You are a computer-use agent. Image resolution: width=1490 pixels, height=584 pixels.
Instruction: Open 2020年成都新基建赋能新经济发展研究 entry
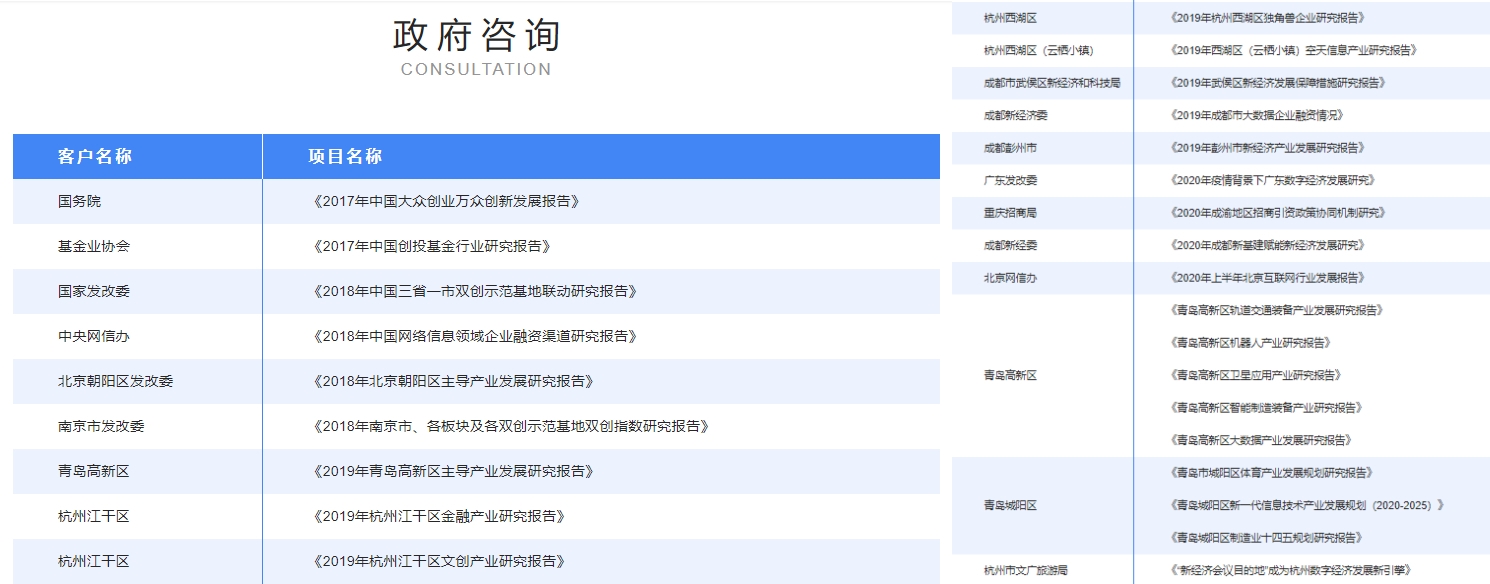click(x=1267, y=245)
